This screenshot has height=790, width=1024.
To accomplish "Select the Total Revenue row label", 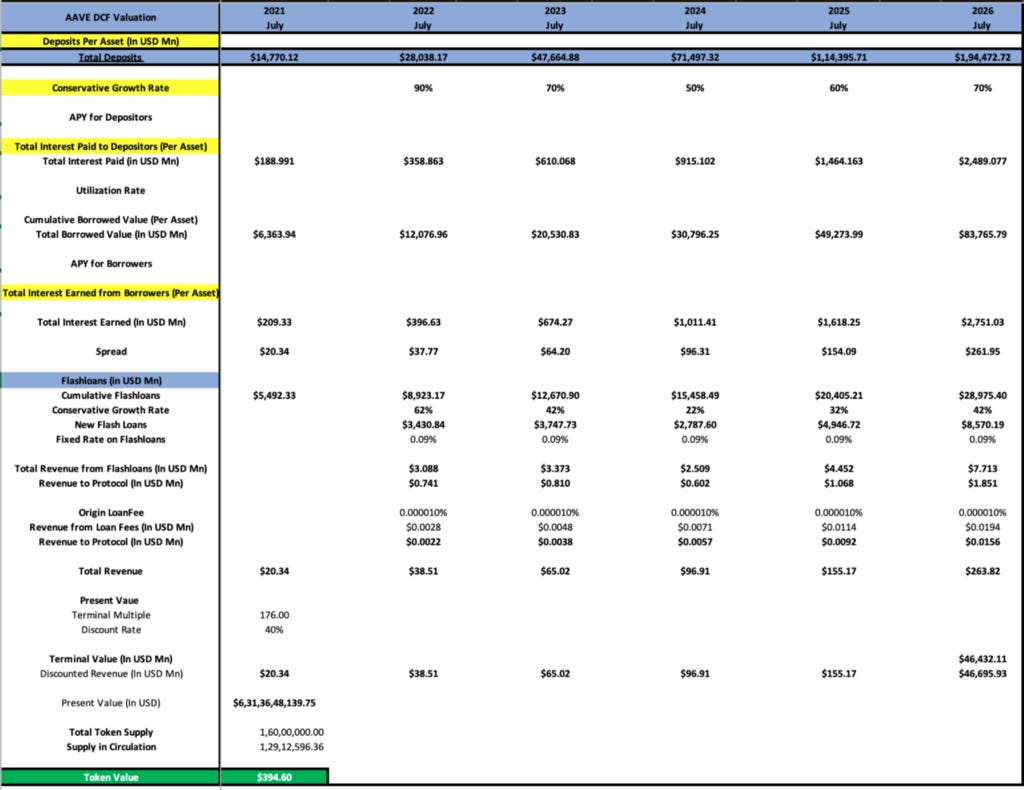I will tap(110, 571).
